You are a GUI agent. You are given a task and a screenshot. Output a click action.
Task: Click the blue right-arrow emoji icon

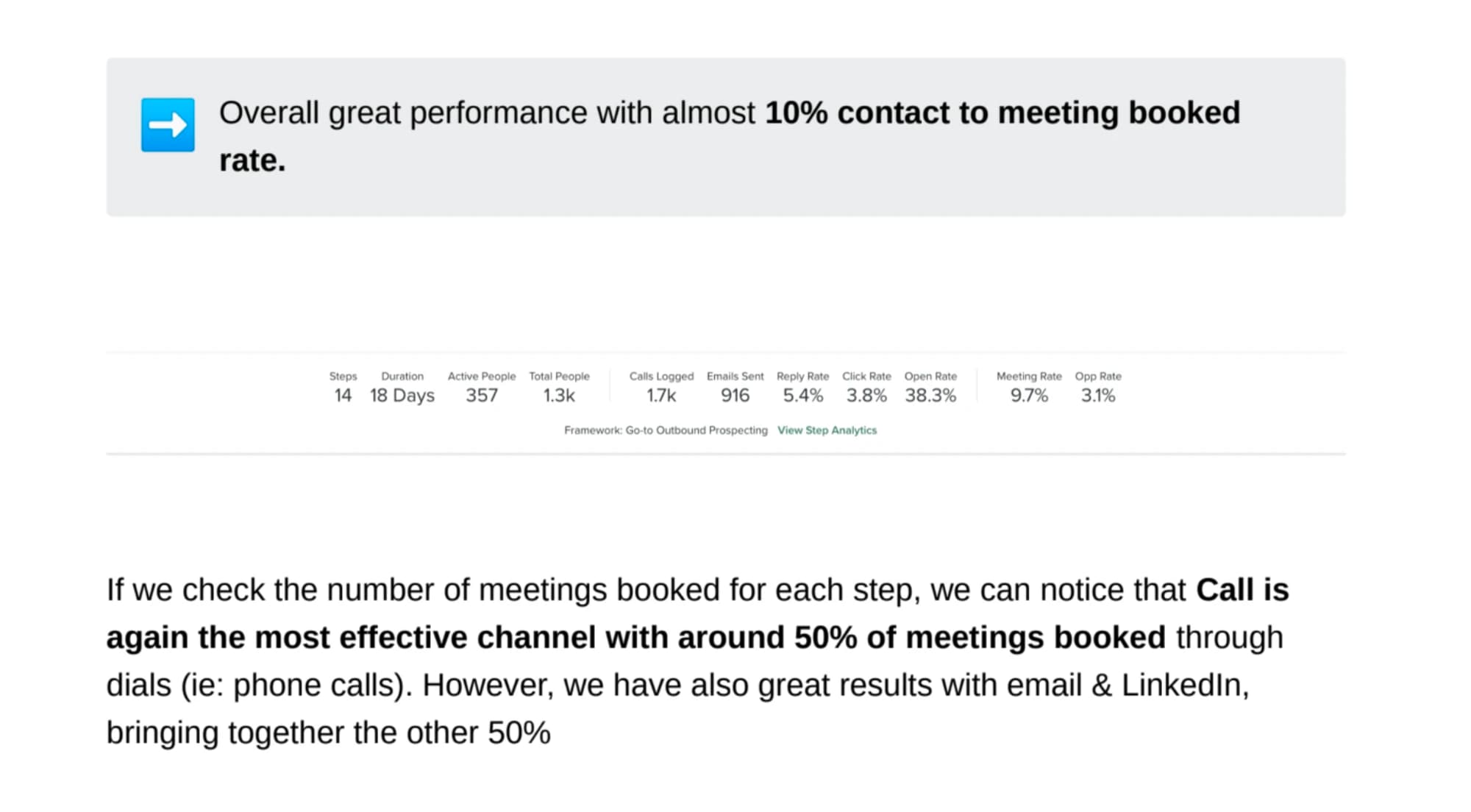(168, 125)
